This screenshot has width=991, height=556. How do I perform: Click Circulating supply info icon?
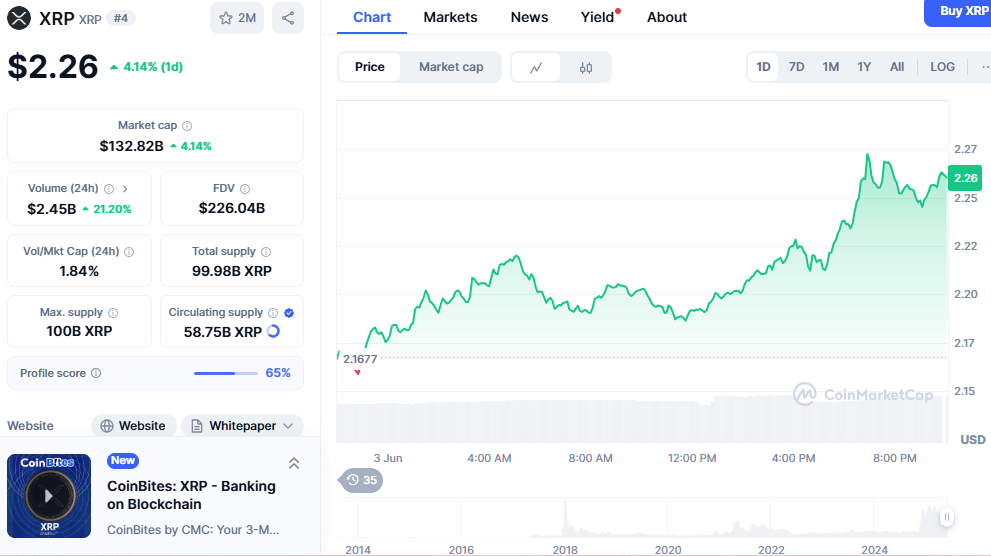point(273,313)
